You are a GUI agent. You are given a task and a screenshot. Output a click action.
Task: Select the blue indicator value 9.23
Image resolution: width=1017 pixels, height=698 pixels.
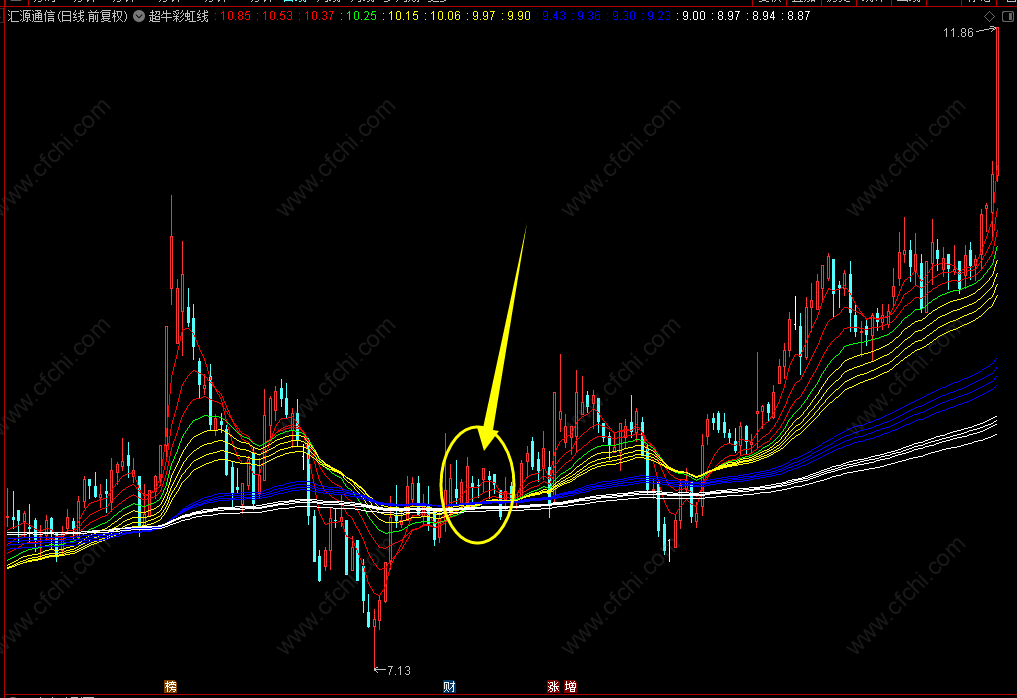click(659, 16)
